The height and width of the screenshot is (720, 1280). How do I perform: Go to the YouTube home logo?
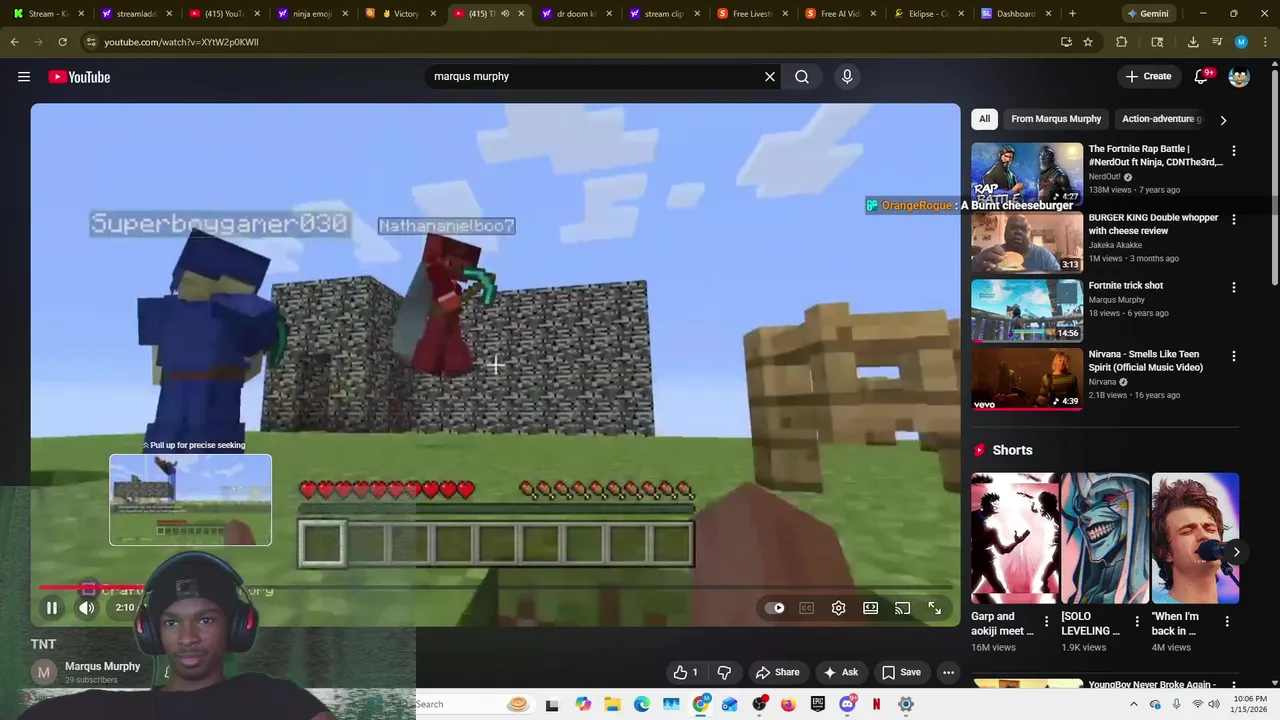(x=79, y=77)
